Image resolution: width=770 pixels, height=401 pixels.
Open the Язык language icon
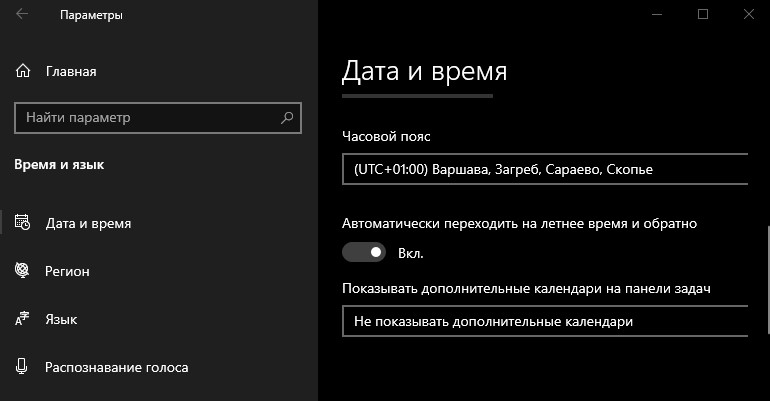(22, 319)
